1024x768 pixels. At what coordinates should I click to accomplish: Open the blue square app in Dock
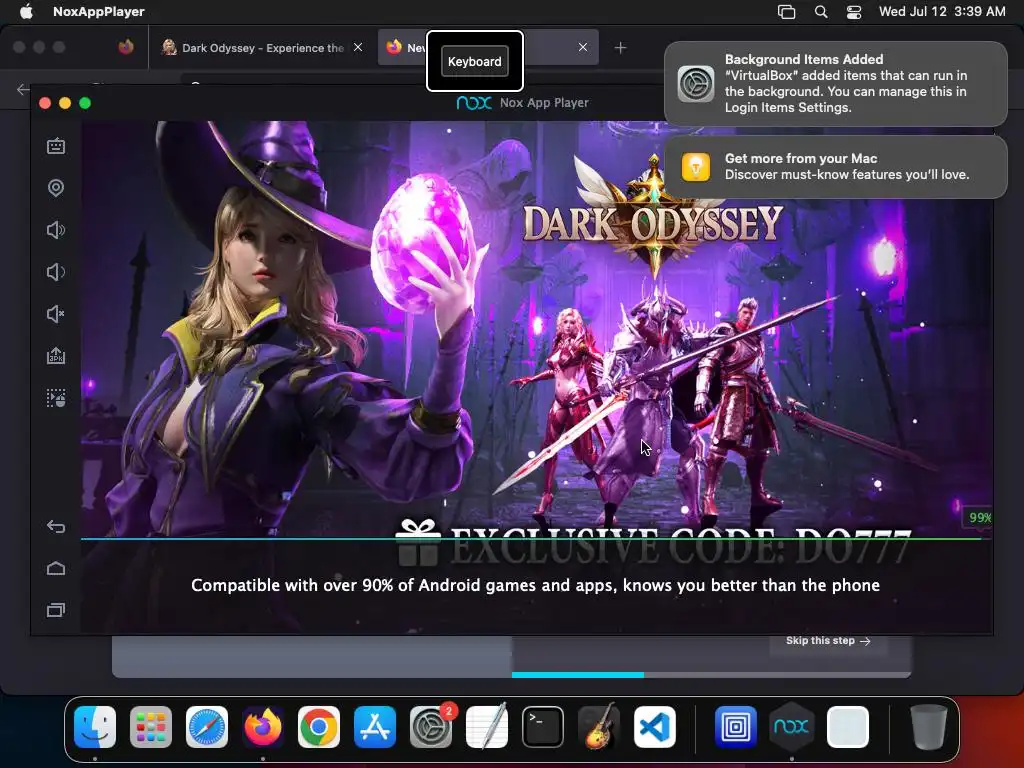point(736,727)
